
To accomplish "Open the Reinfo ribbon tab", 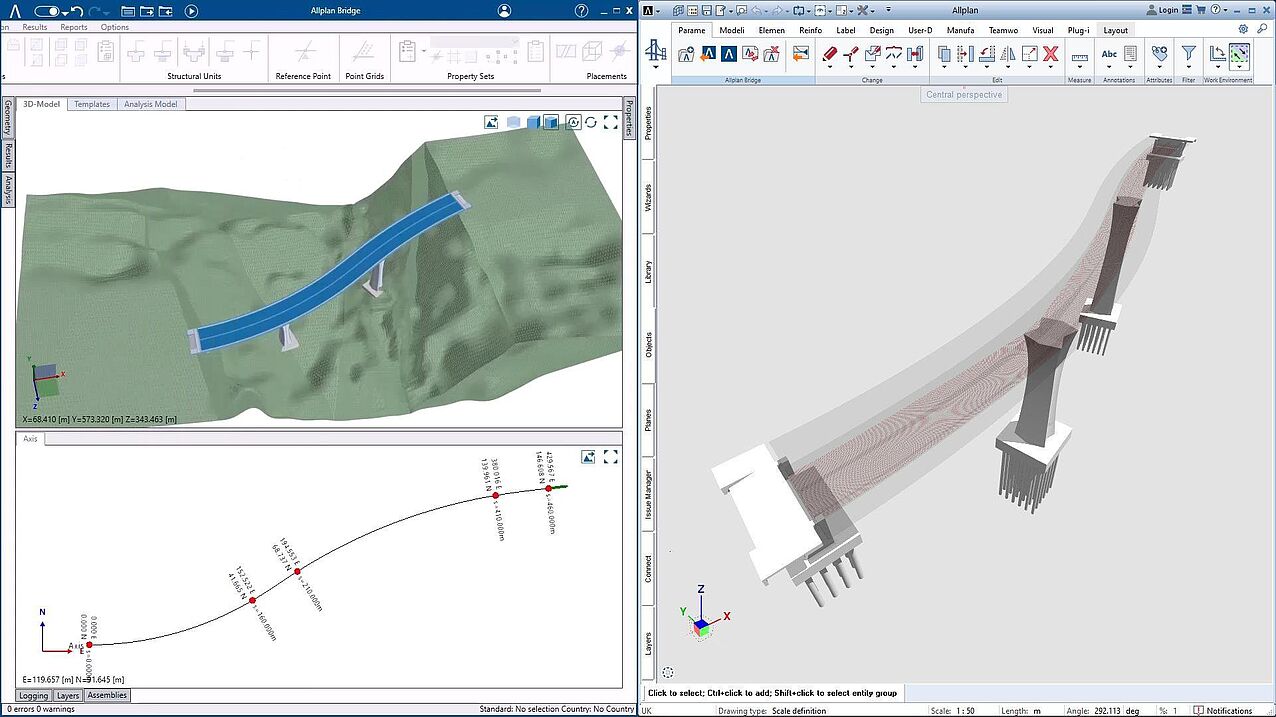I will pyautogui.click(x=810, y=30).
